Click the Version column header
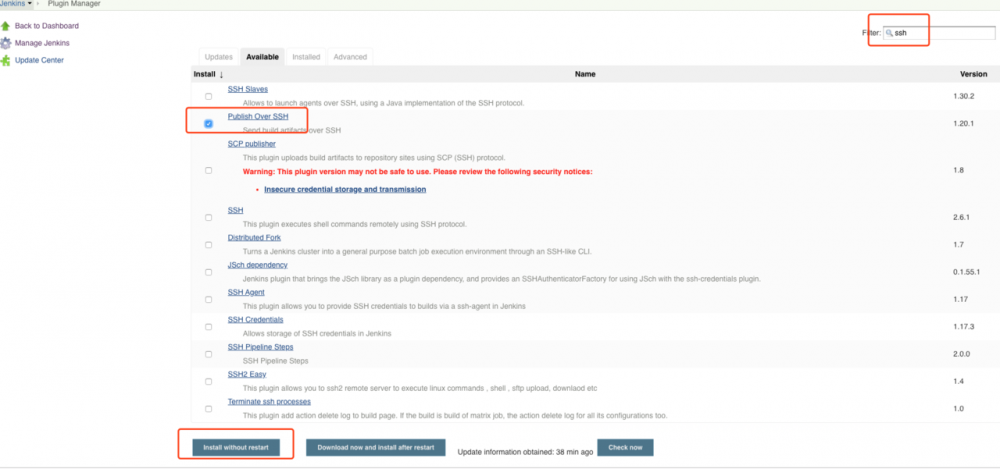The height and width of the screenshot is (469, 1000). tap(974, 75)
